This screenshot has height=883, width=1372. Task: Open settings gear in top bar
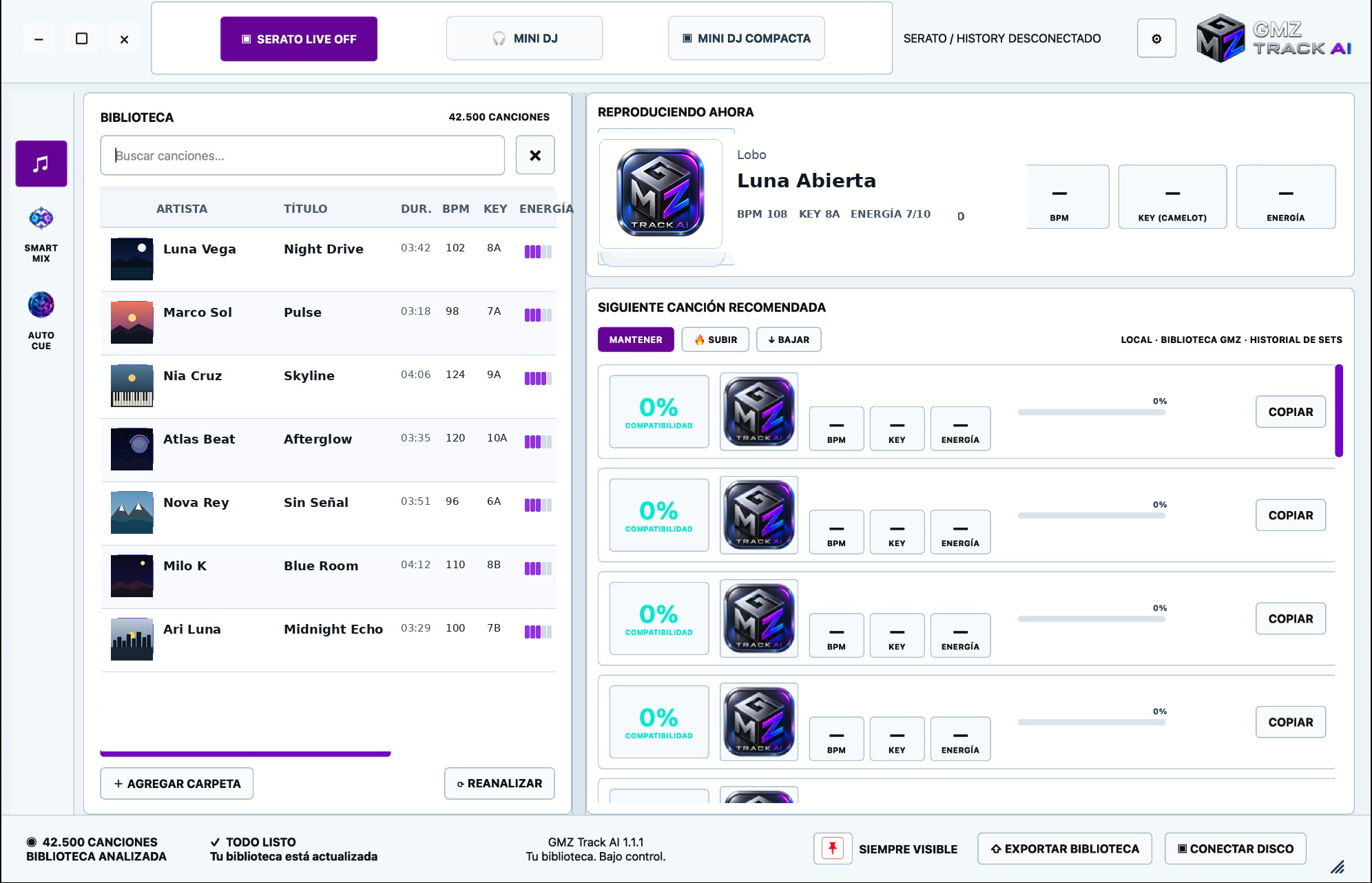1156,39
